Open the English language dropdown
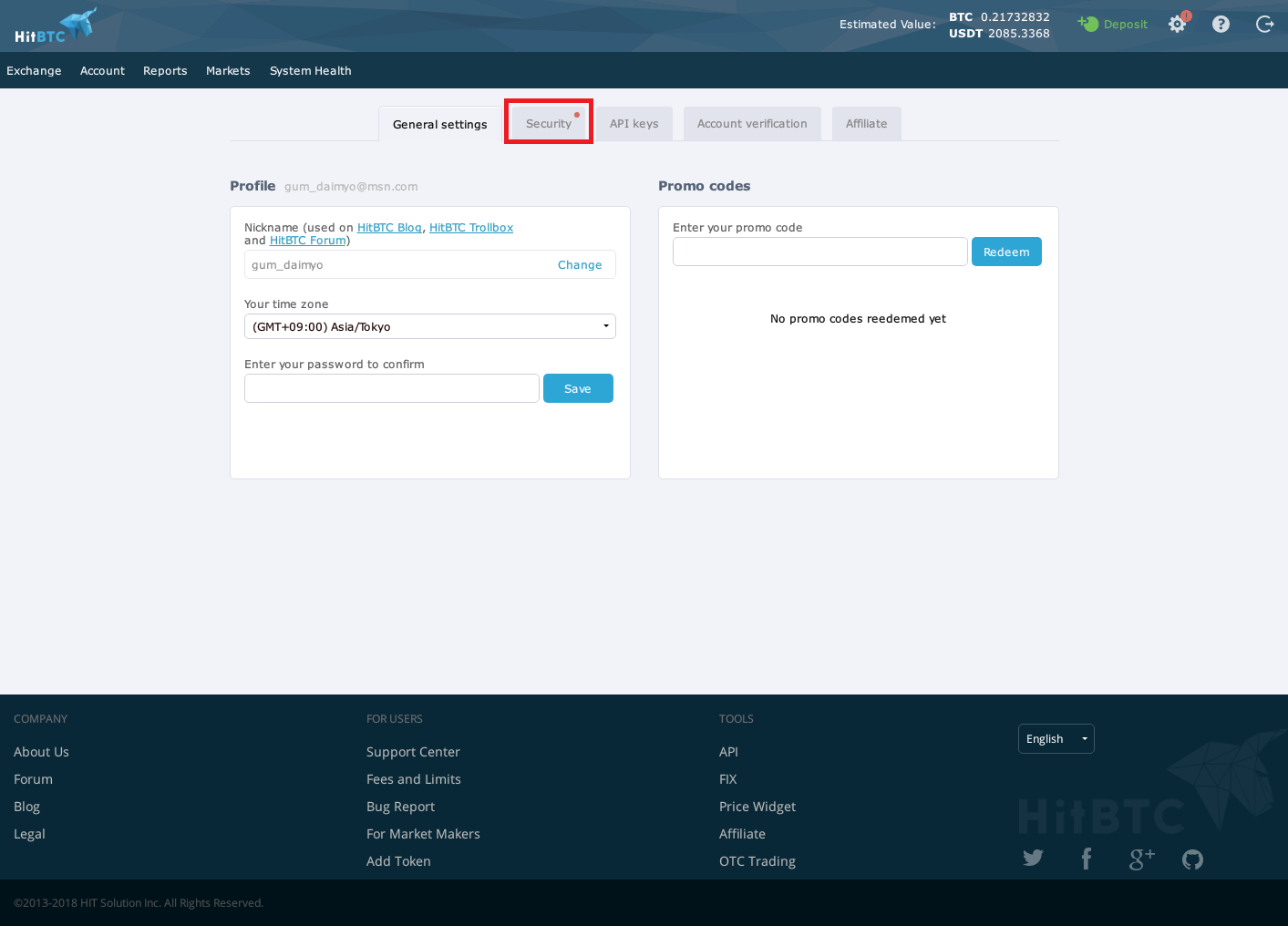This screenshot has height=926, width=1288. 1056,739
